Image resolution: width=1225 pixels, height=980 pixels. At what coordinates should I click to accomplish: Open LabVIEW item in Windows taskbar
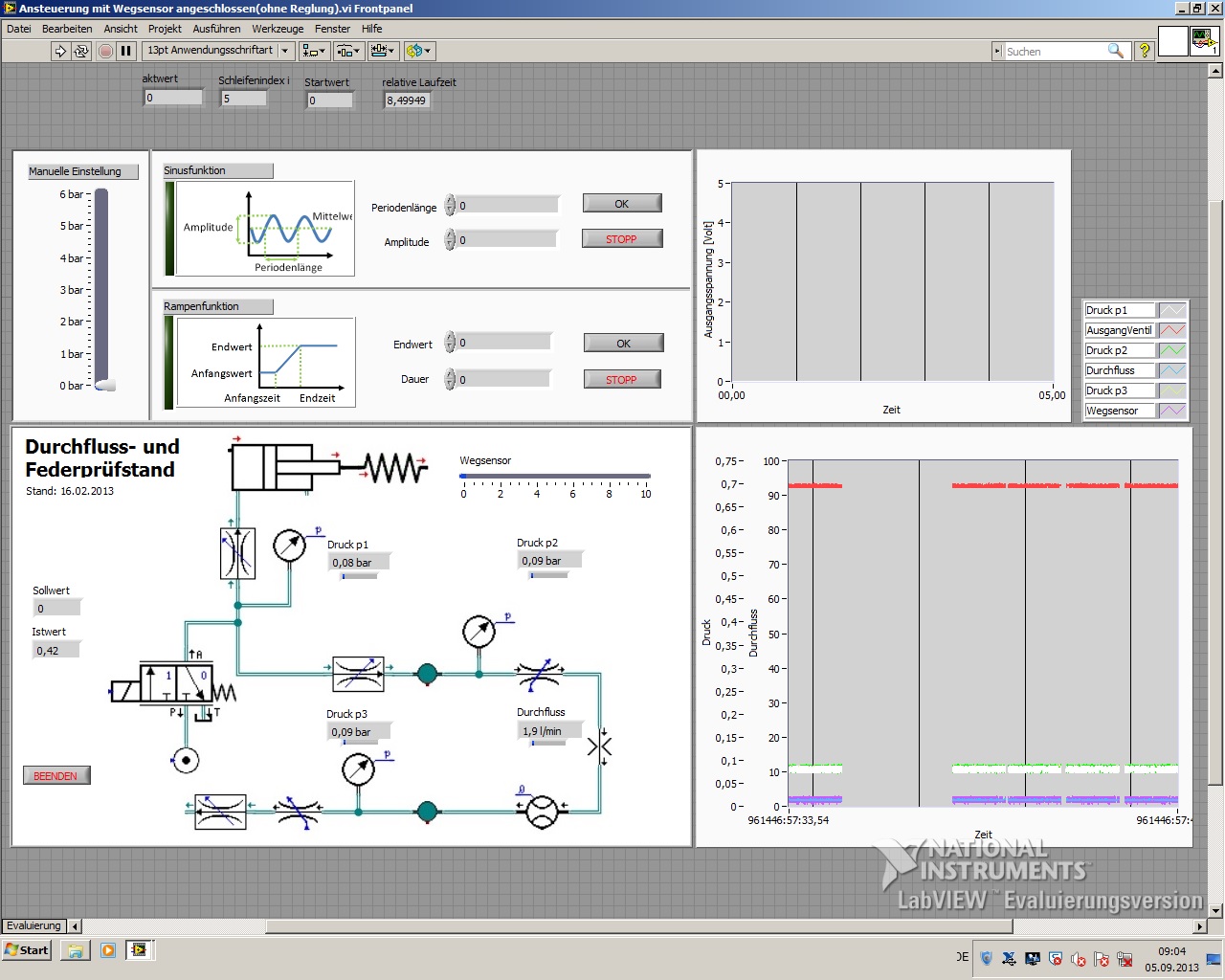point(140,950)
